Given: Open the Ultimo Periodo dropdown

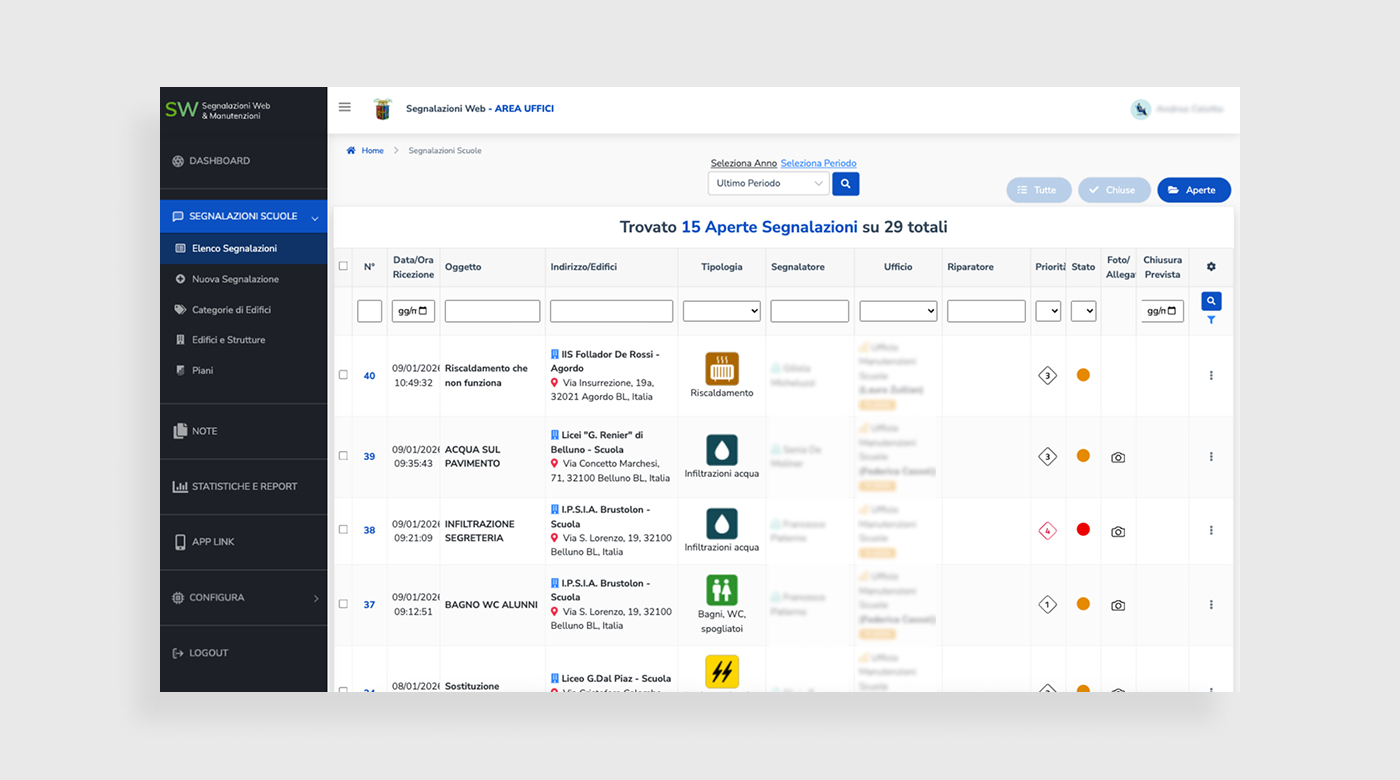Looking at the screenshot, I should 768,184.
